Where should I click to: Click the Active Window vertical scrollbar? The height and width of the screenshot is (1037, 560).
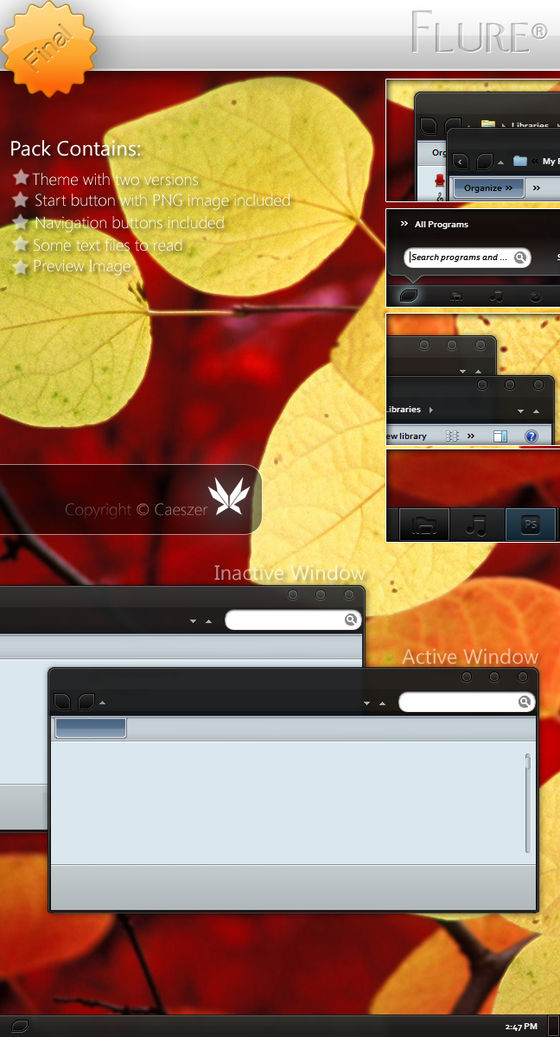[x=527, y=803]
